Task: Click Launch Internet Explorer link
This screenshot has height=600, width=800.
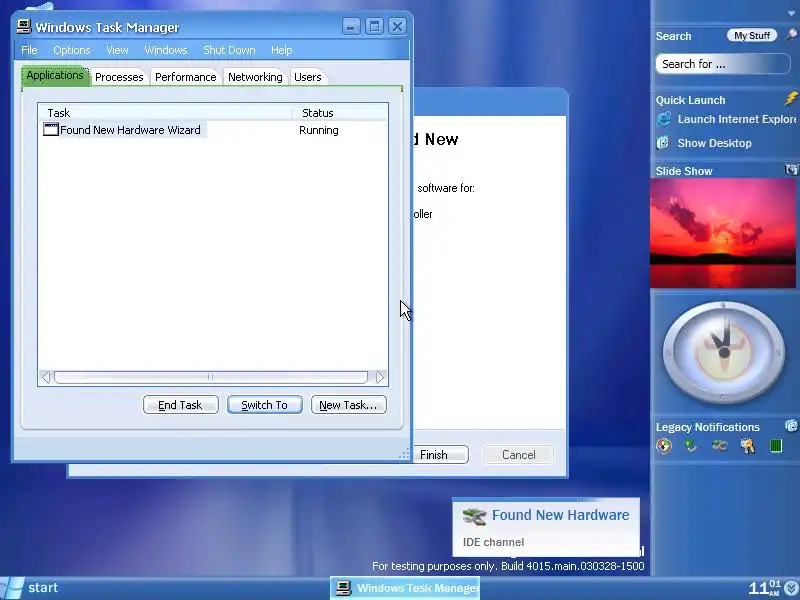Action: pyautogui.click(x=737, y=119)
